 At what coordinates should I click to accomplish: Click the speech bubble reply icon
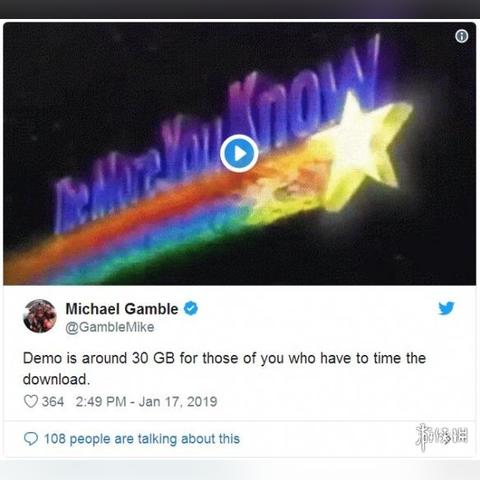coord(31,439)
